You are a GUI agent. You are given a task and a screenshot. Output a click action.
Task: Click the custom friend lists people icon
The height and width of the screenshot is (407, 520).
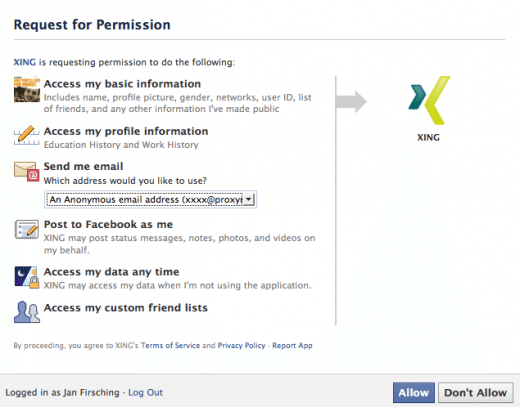click(27, 312)
